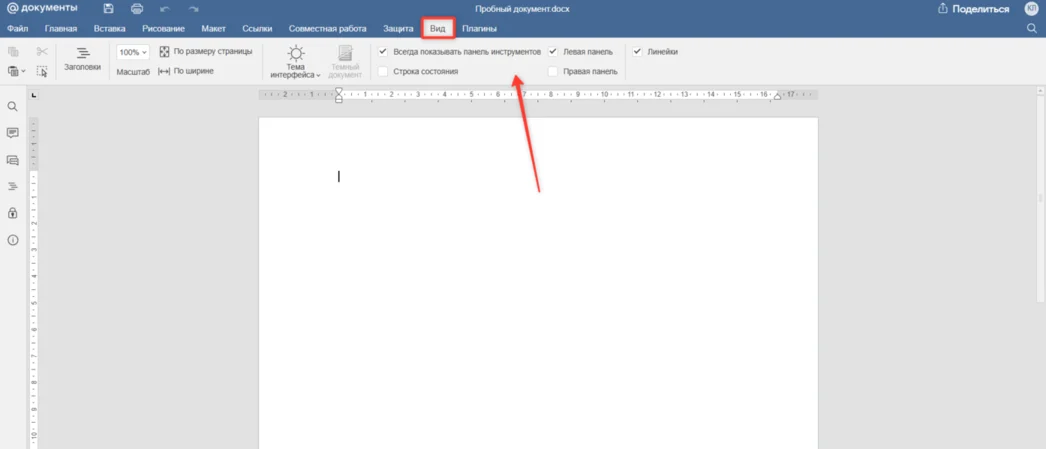This screenshot has height=449, width=1046.
Task: Click the lock icon in left sidebar
Action: pyautogui.click(x=12, y=213)
